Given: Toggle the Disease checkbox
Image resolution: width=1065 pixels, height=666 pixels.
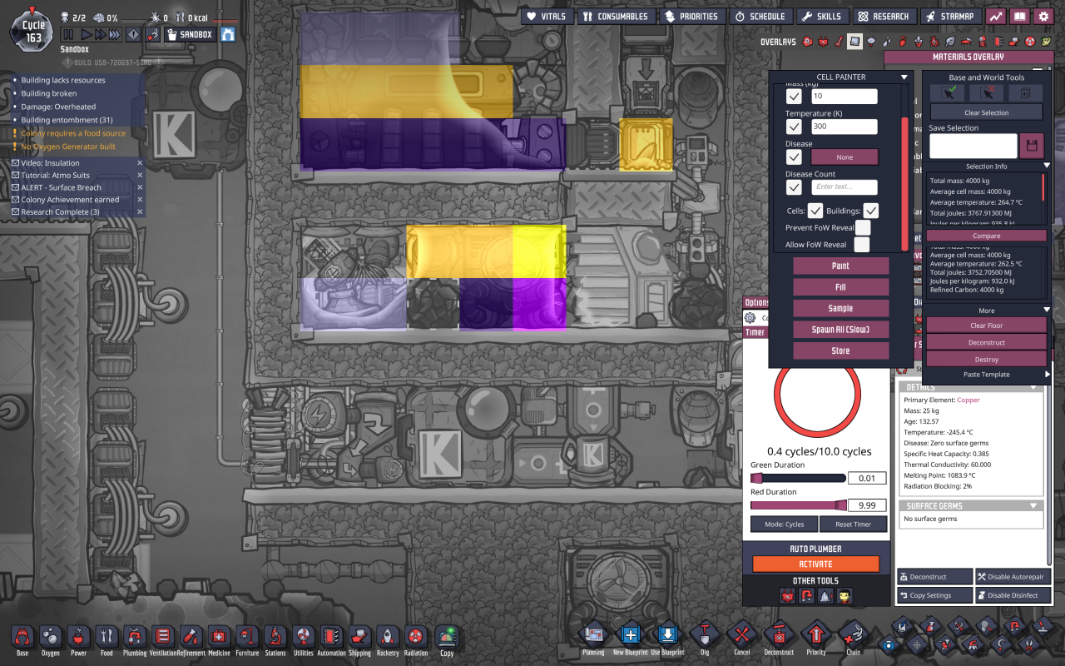Looking at the screenshot, I should click(793, 157).
